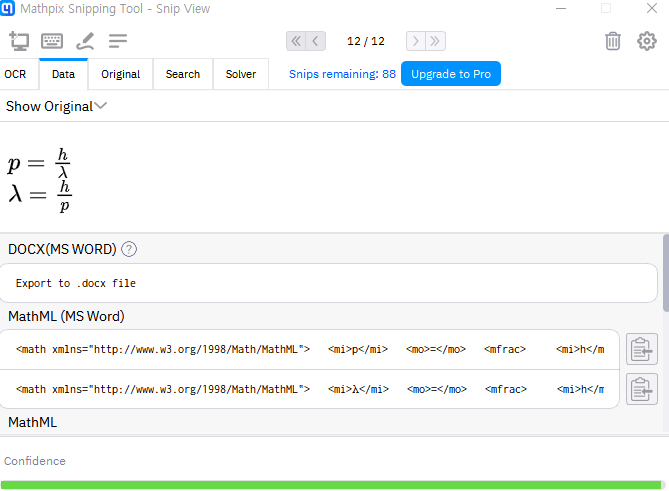Jump to last snip with double-right arrow
669x491 pixels.
click(x=436, y=41)
